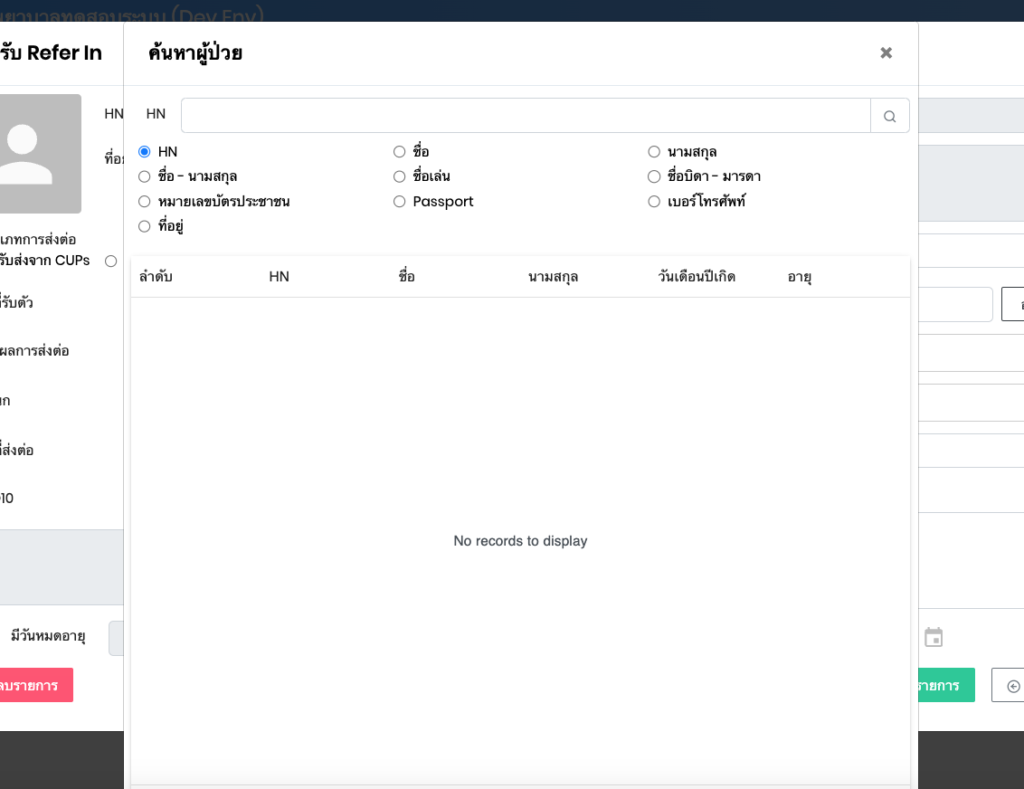Select the HN radio option
This screenshot has width=1024, height=789.
(x=144, y=152)
